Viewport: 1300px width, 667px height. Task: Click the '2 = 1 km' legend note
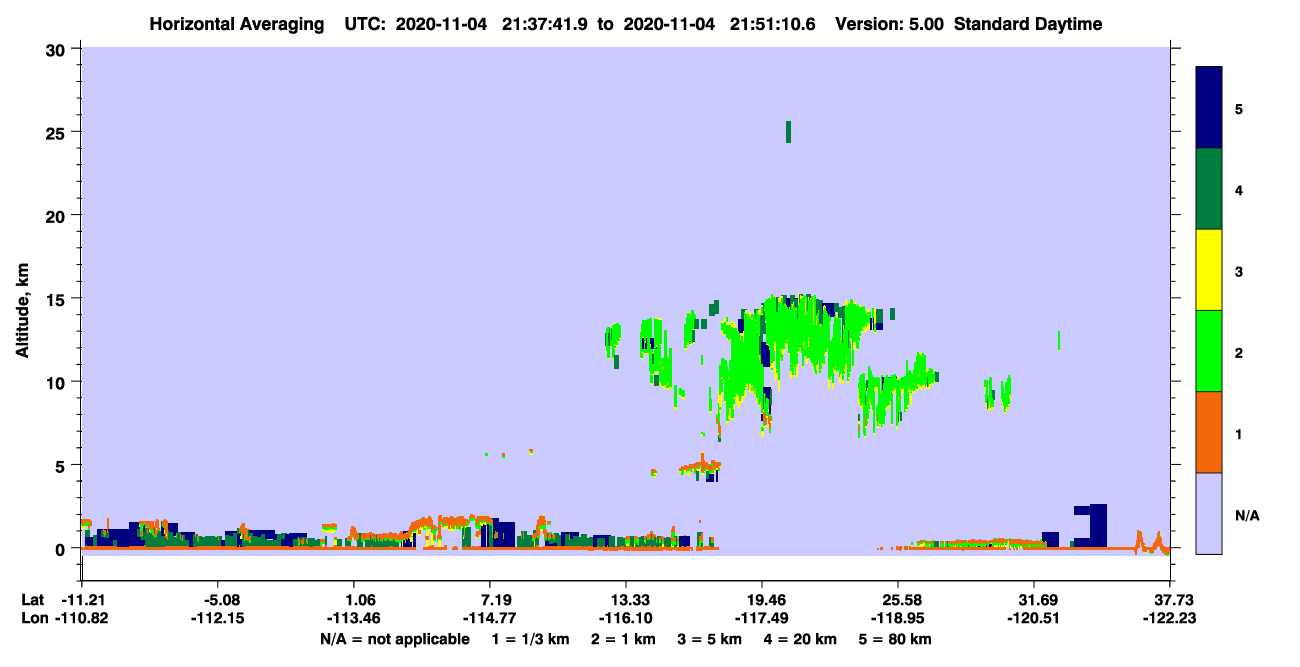pyautogui.click(x=623, y=639)
